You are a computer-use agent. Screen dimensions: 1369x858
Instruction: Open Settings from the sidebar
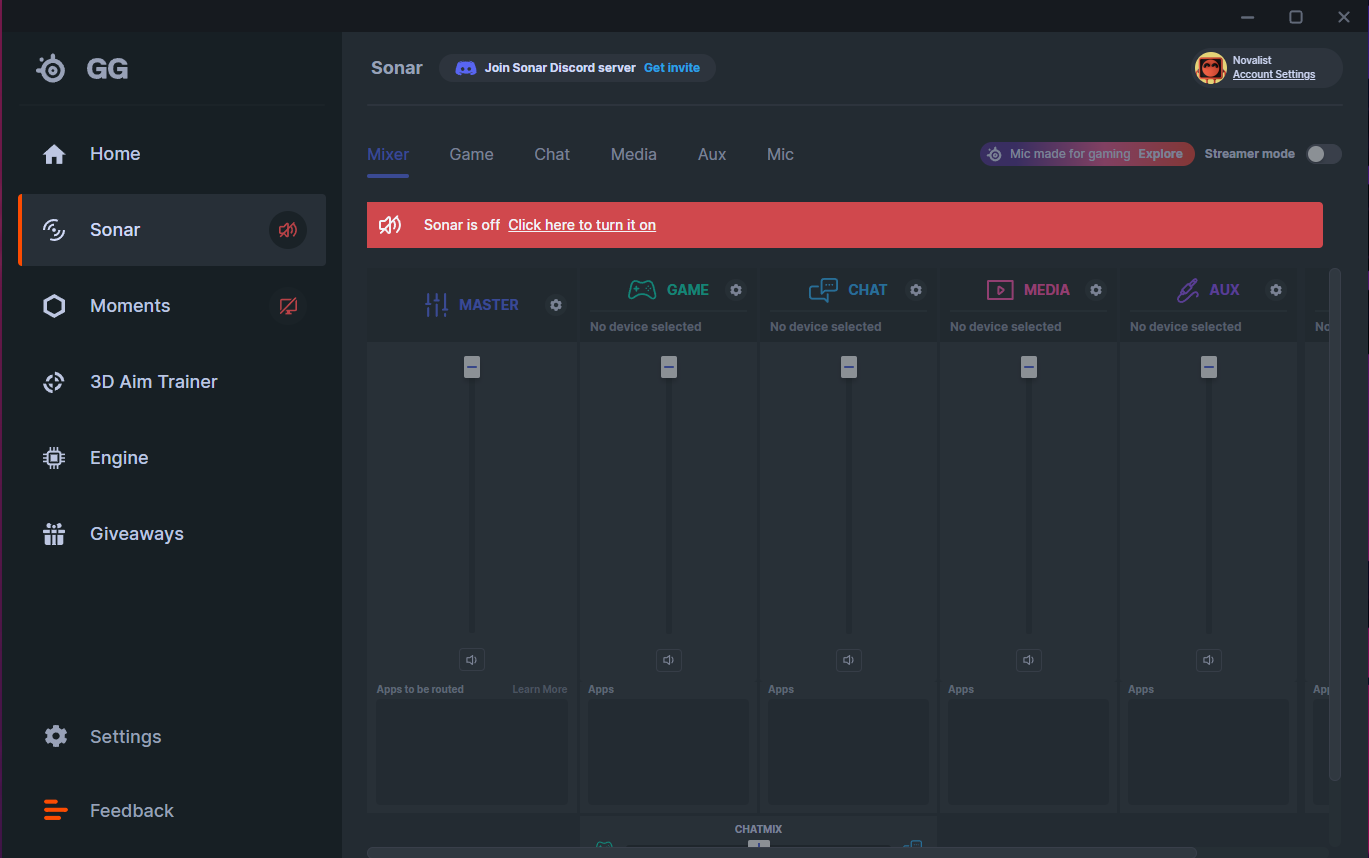[x=172, y=737]
